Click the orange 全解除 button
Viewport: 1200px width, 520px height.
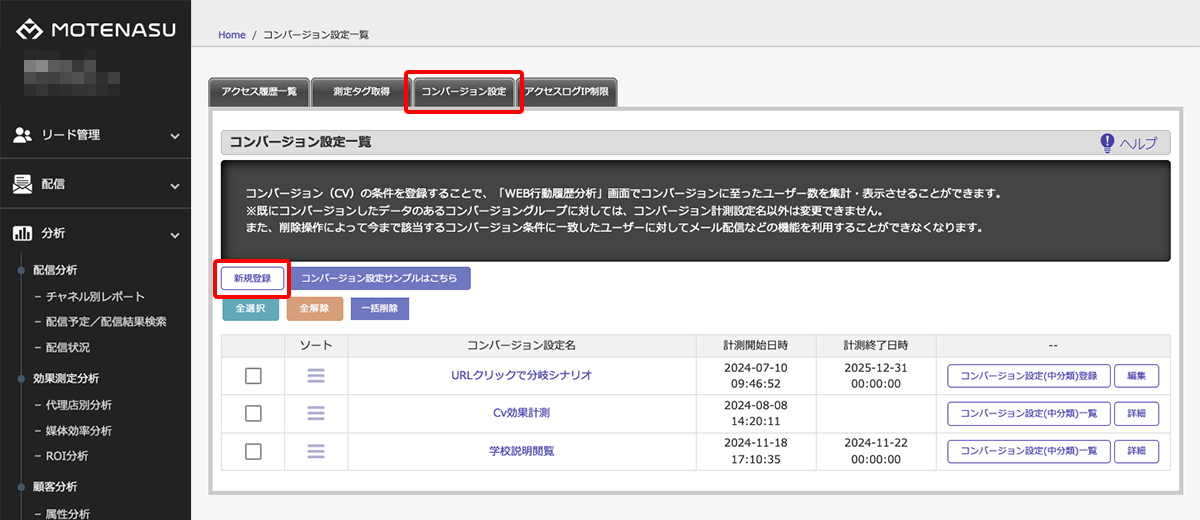[x=315, y=309]
